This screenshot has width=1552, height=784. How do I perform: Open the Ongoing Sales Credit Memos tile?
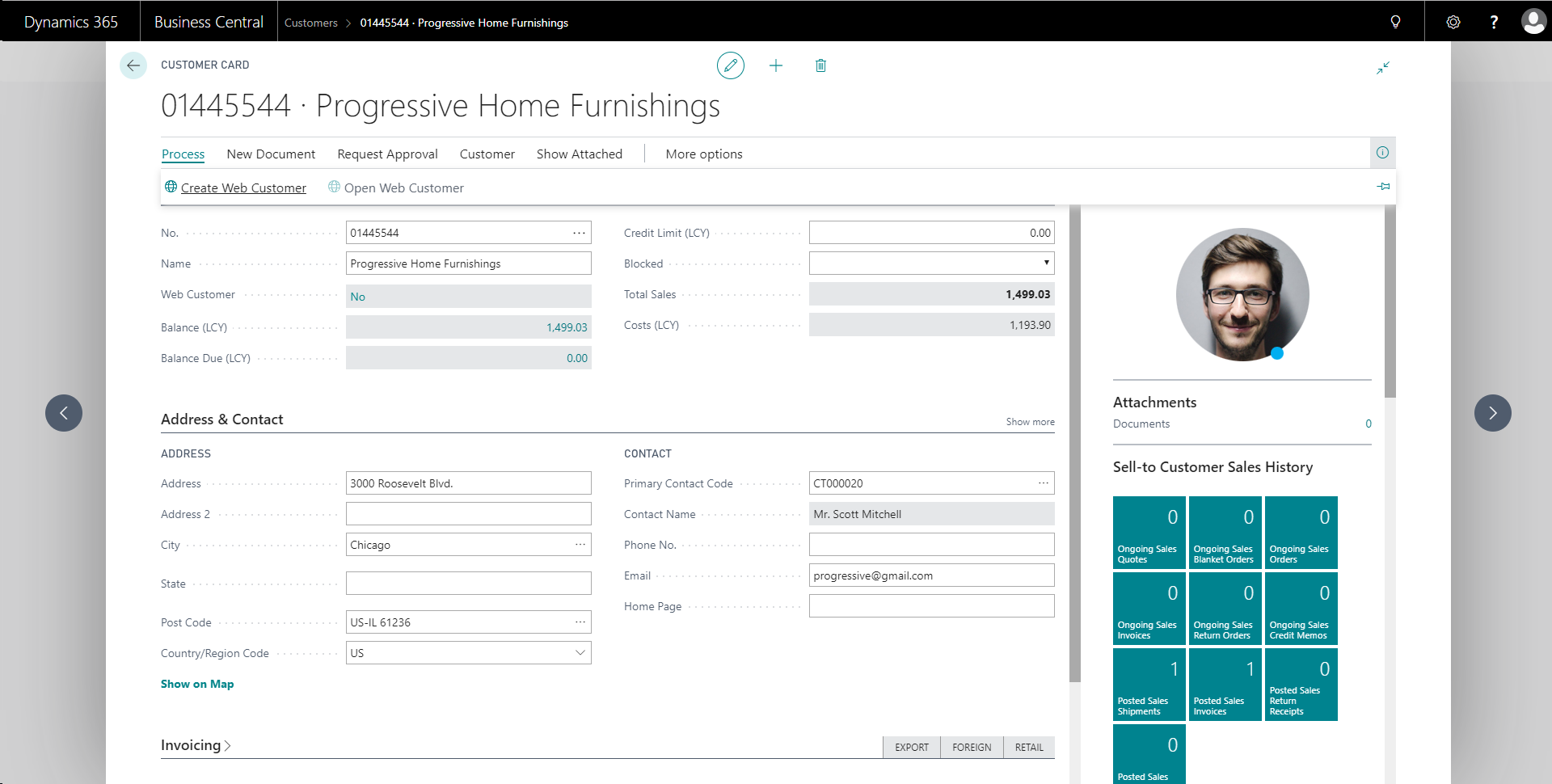click(1301, 609)
